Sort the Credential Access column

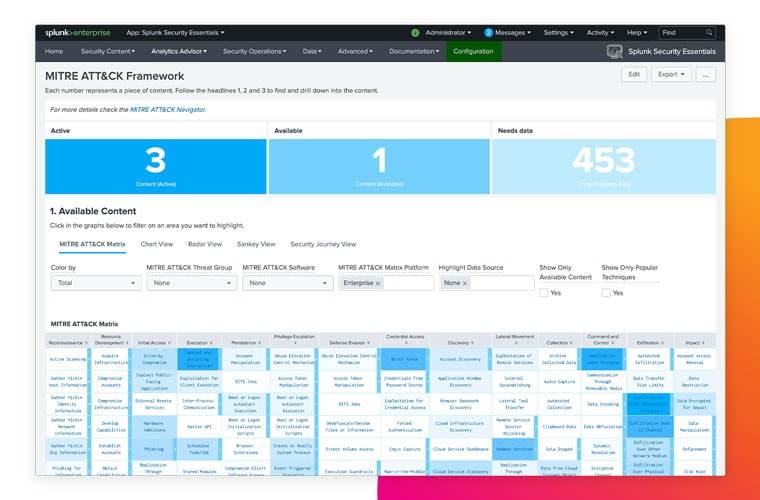coord(405,343)
